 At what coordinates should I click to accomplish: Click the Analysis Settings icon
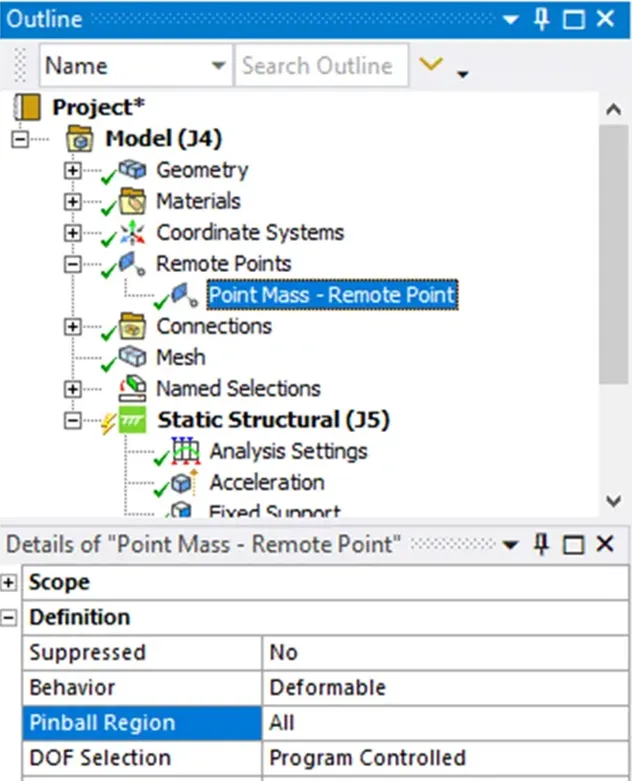[x=186, y=451]
